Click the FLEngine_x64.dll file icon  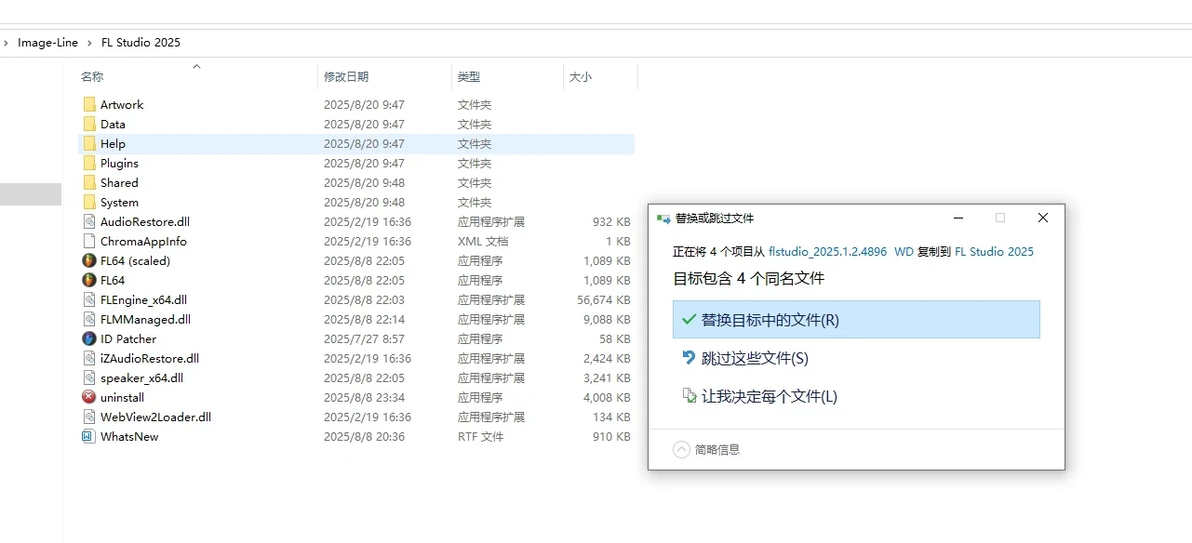pyautogui.click(x=89, y=300)
